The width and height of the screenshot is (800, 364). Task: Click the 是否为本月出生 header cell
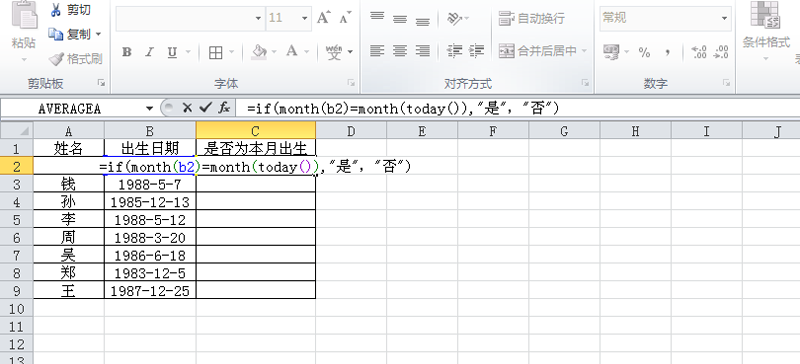point(256,149)
